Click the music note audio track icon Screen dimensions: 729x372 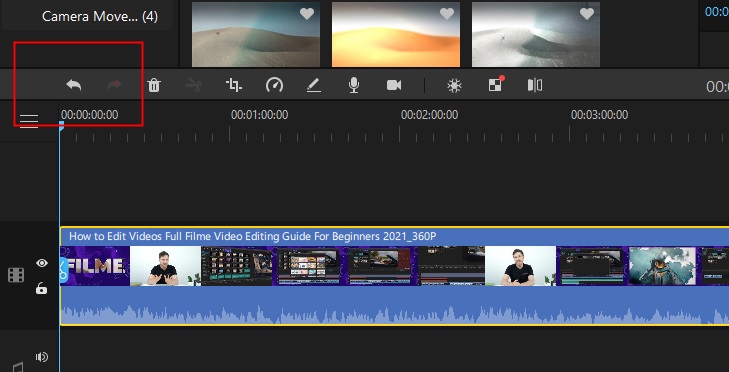(18, 367)
